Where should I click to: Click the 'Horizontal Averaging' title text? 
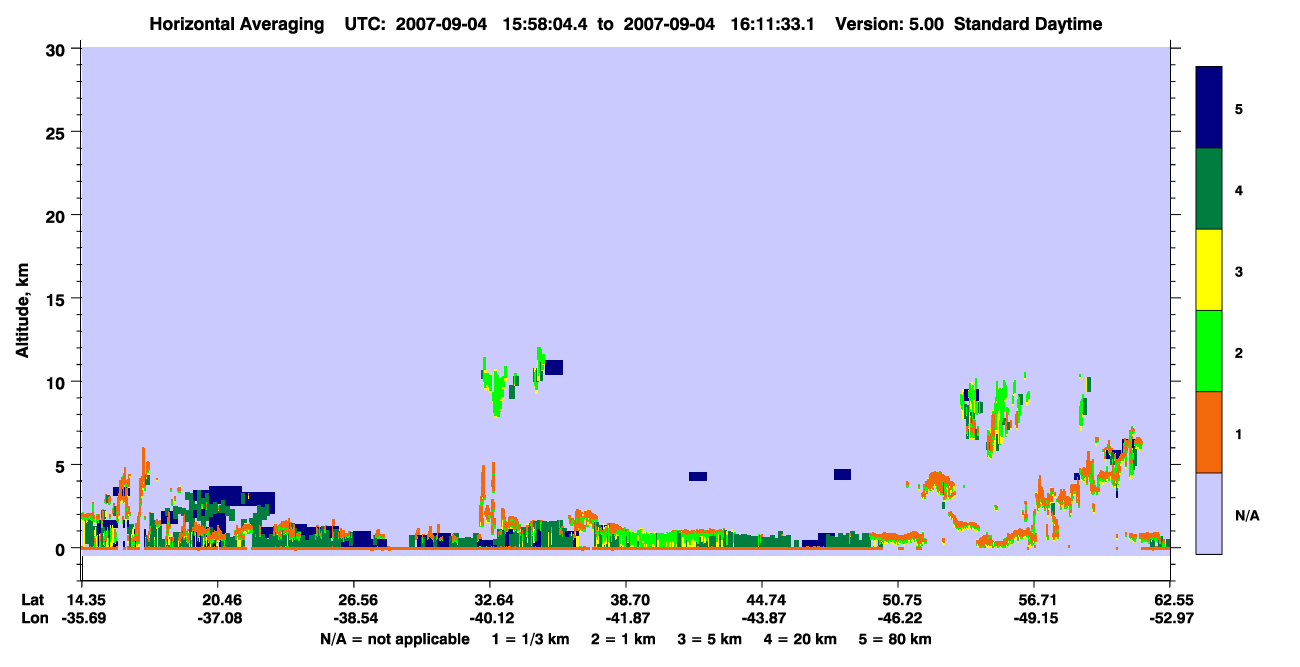tap(238, 24)
